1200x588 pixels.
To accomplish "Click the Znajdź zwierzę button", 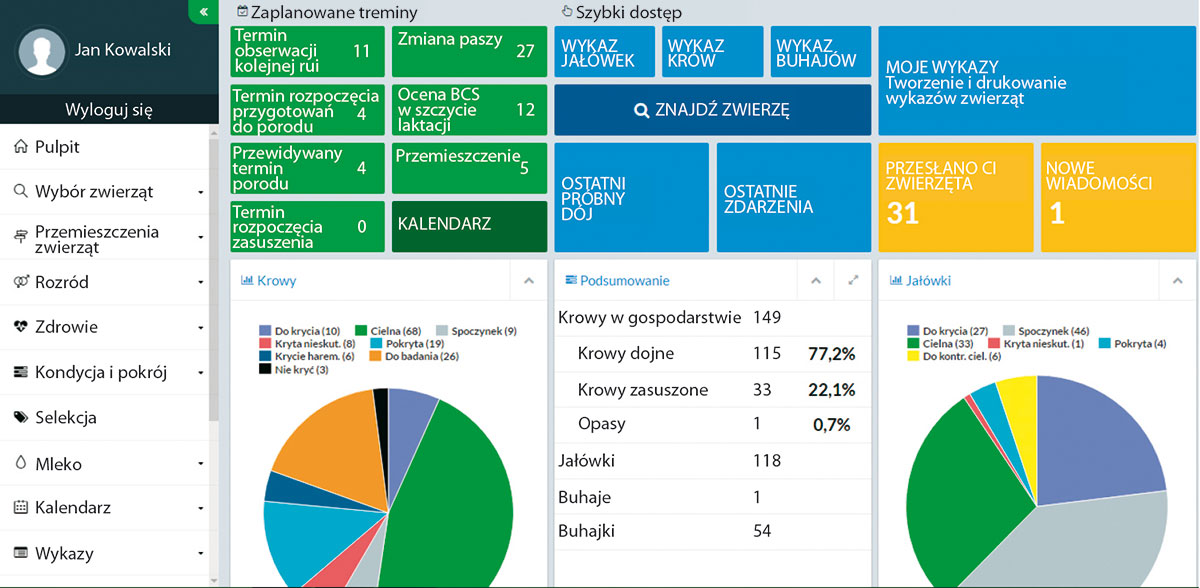I will (713, 110).
